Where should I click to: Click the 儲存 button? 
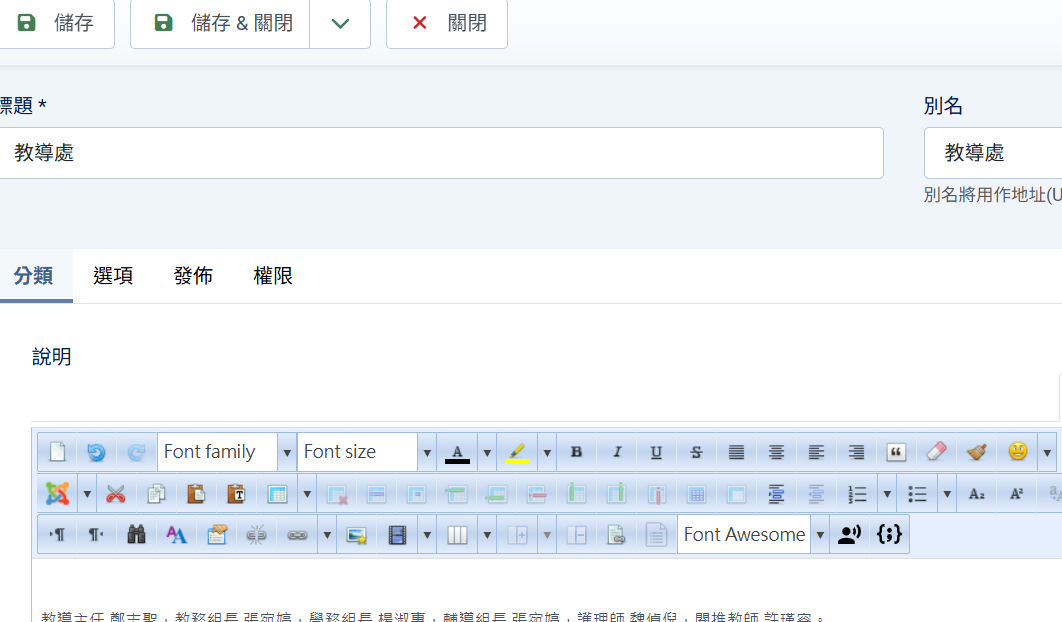[56, 23]
